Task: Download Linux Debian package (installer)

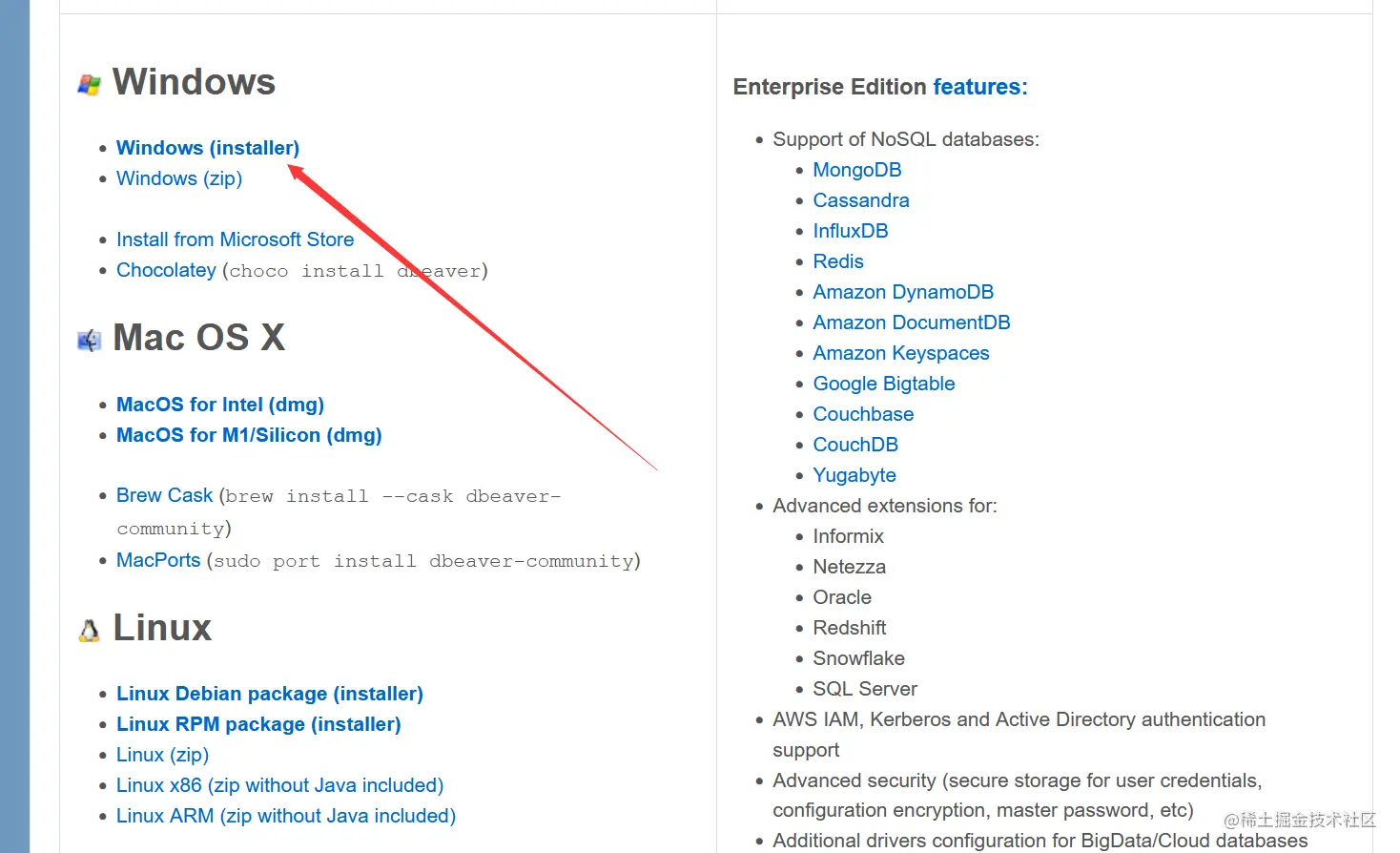Action: tap(269, 694)
